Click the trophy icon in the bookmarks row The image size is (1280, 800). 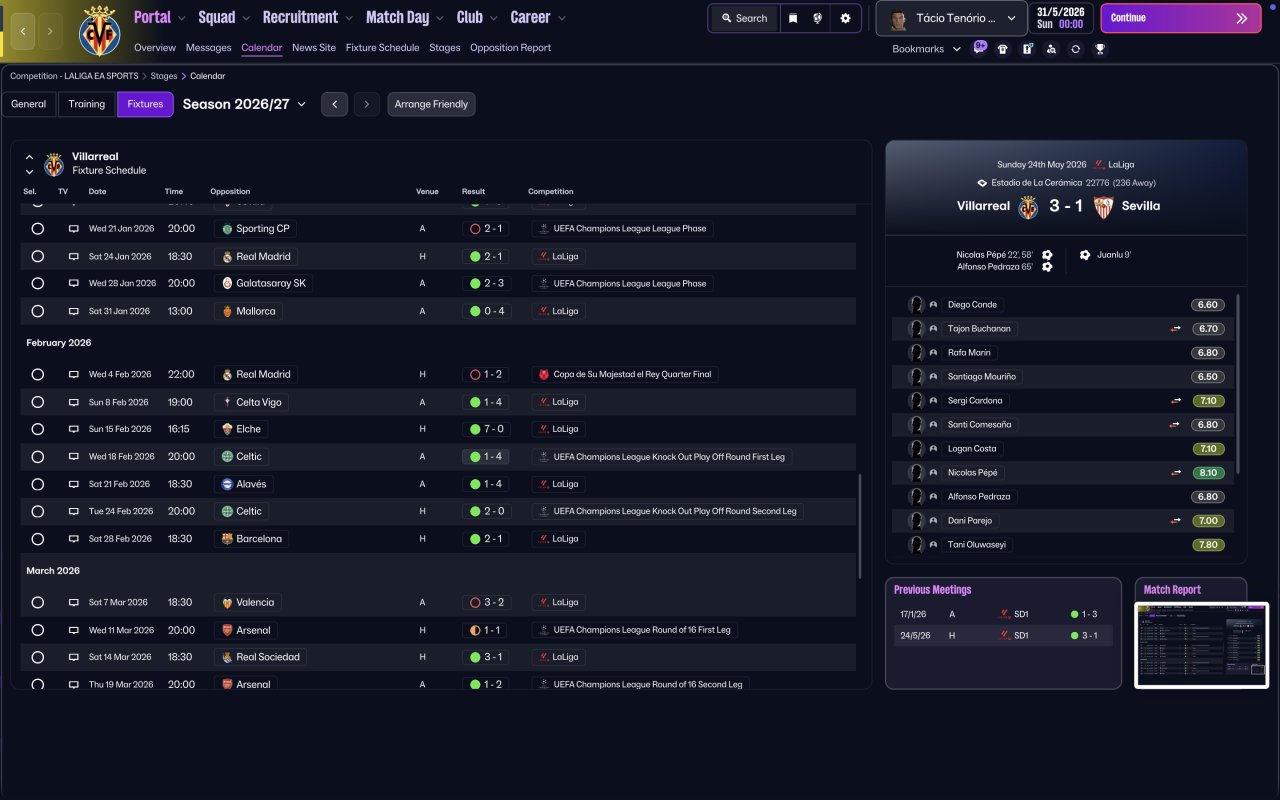pyautogui.click(x=1100, y=49)
